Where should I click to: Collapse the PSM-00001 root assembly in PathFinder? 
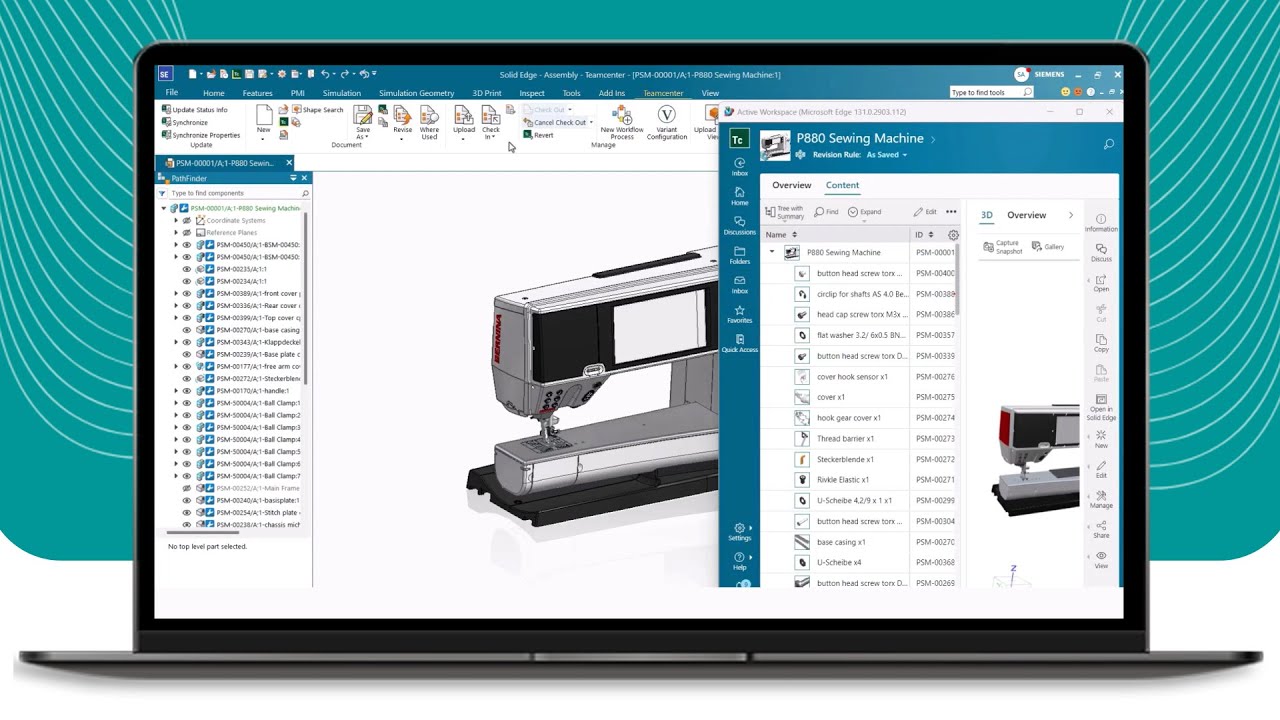[164, 208]
